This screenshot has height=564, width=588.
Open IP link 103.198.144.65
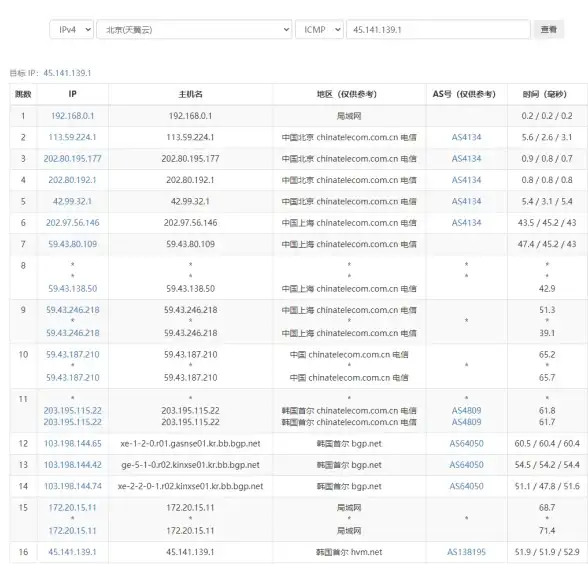(73, 444)
